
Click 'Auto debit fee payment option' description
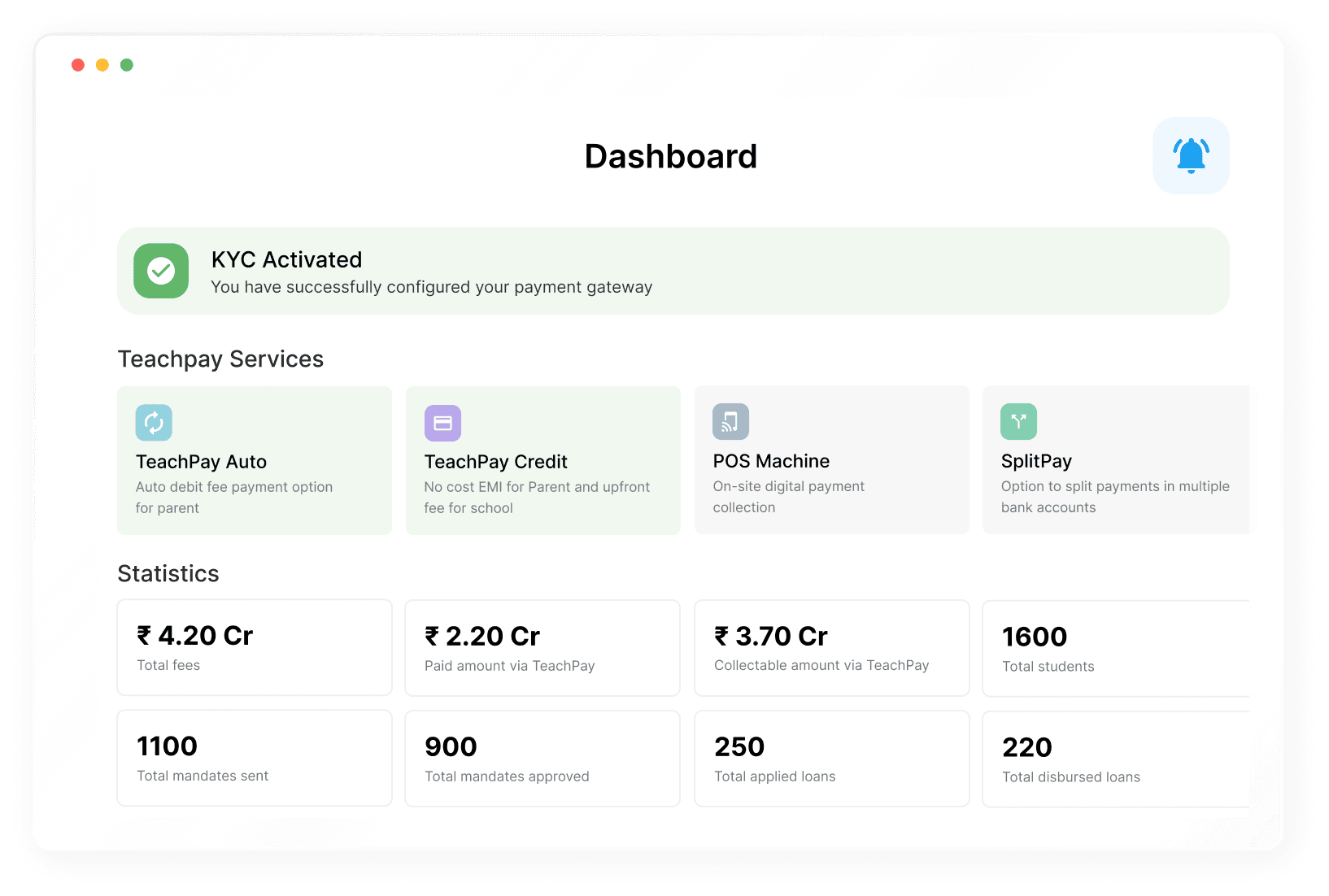(234, 497)
